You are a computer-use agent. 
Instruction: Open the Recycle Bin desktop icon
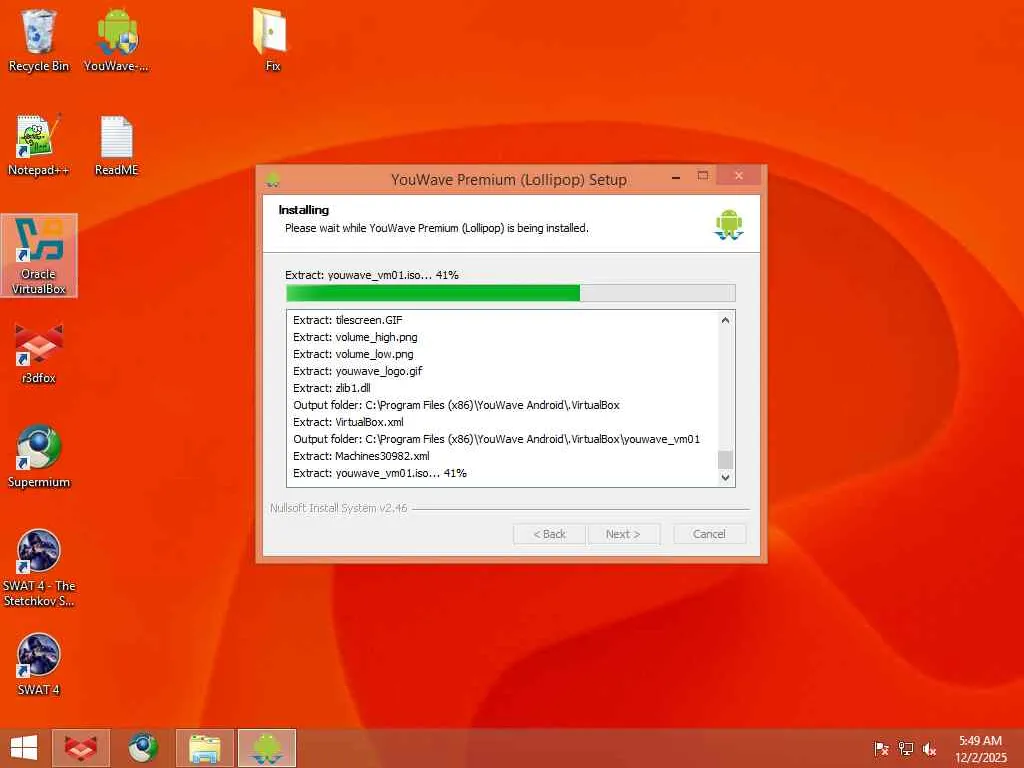pyautogui.click(x=39, y=40)
